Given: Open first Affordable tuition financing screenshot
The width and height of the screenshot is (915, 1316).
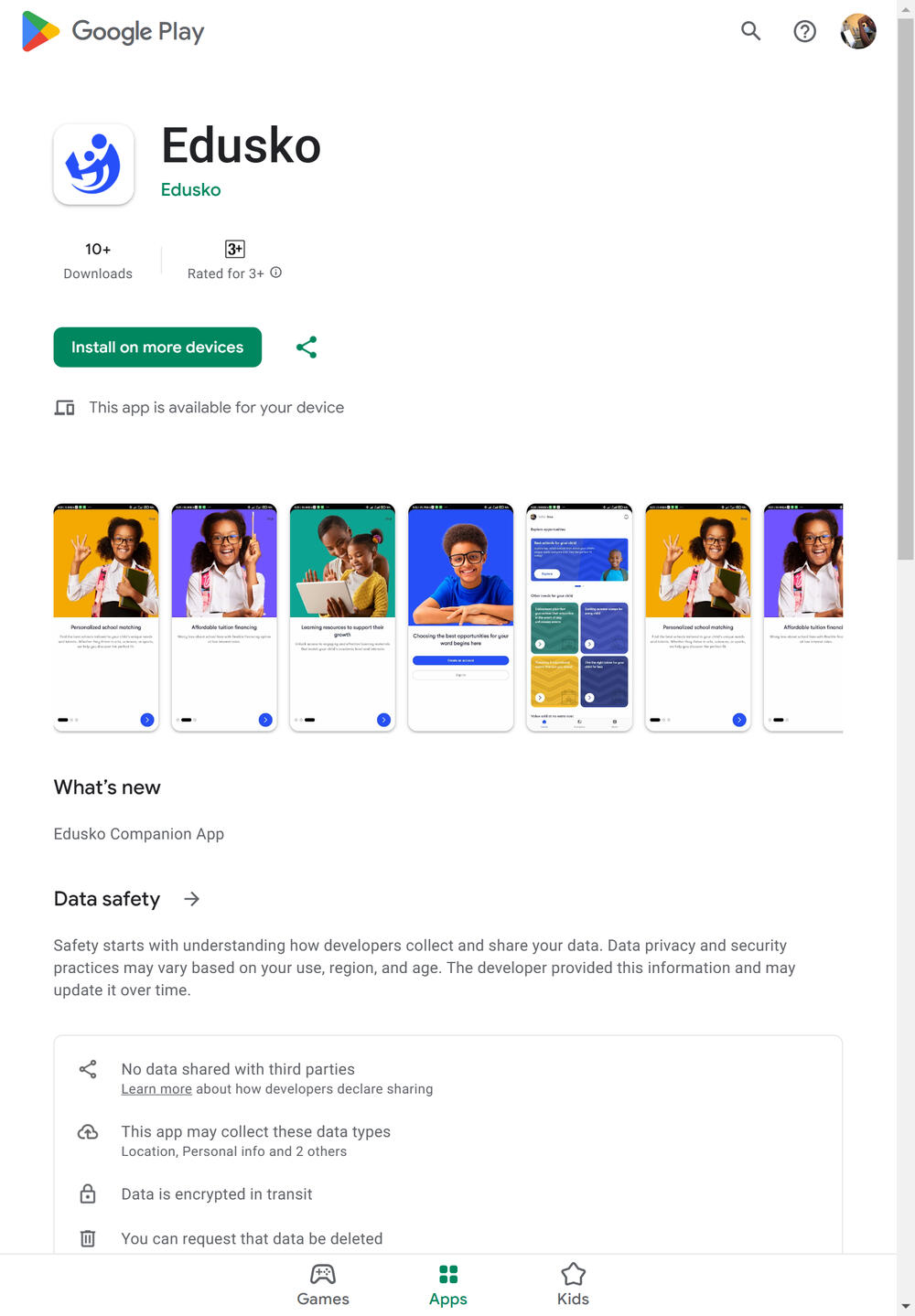Looking at the screenshot, I should click(x=224, y=617).
